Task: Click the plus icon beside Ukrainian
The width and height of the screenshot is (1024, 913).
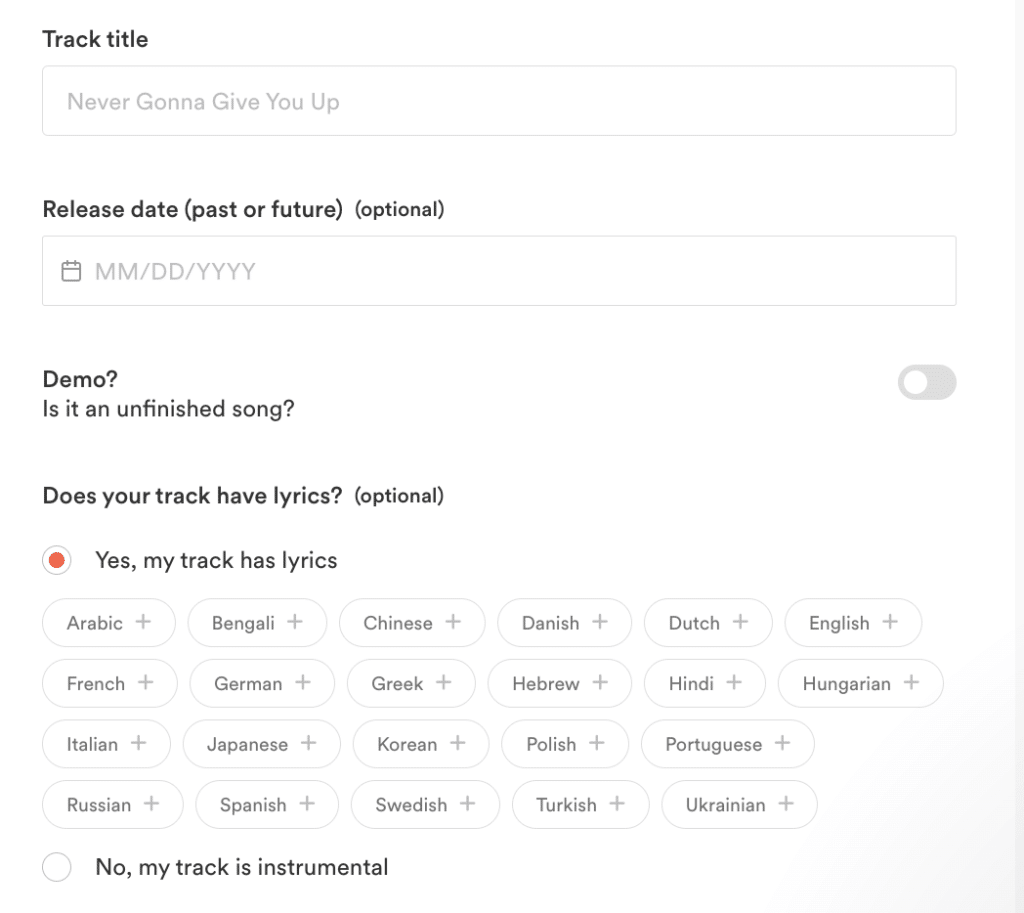Action: click(x=789, y=805)
